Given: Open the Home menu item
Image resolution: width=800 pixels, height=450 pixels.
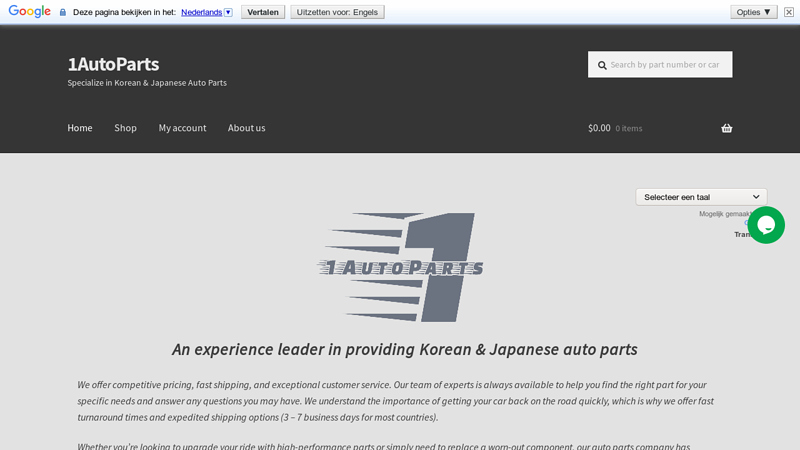Looking at the screenshot, I should pos(80,128).
